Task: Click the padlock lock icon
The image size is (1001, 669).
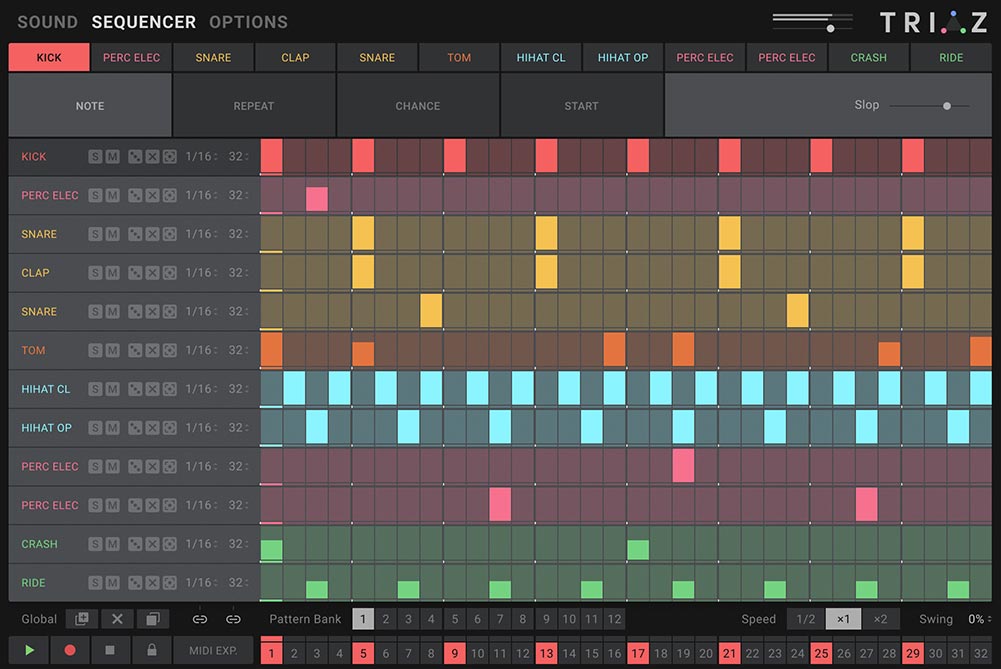Action: click(151, 650)
